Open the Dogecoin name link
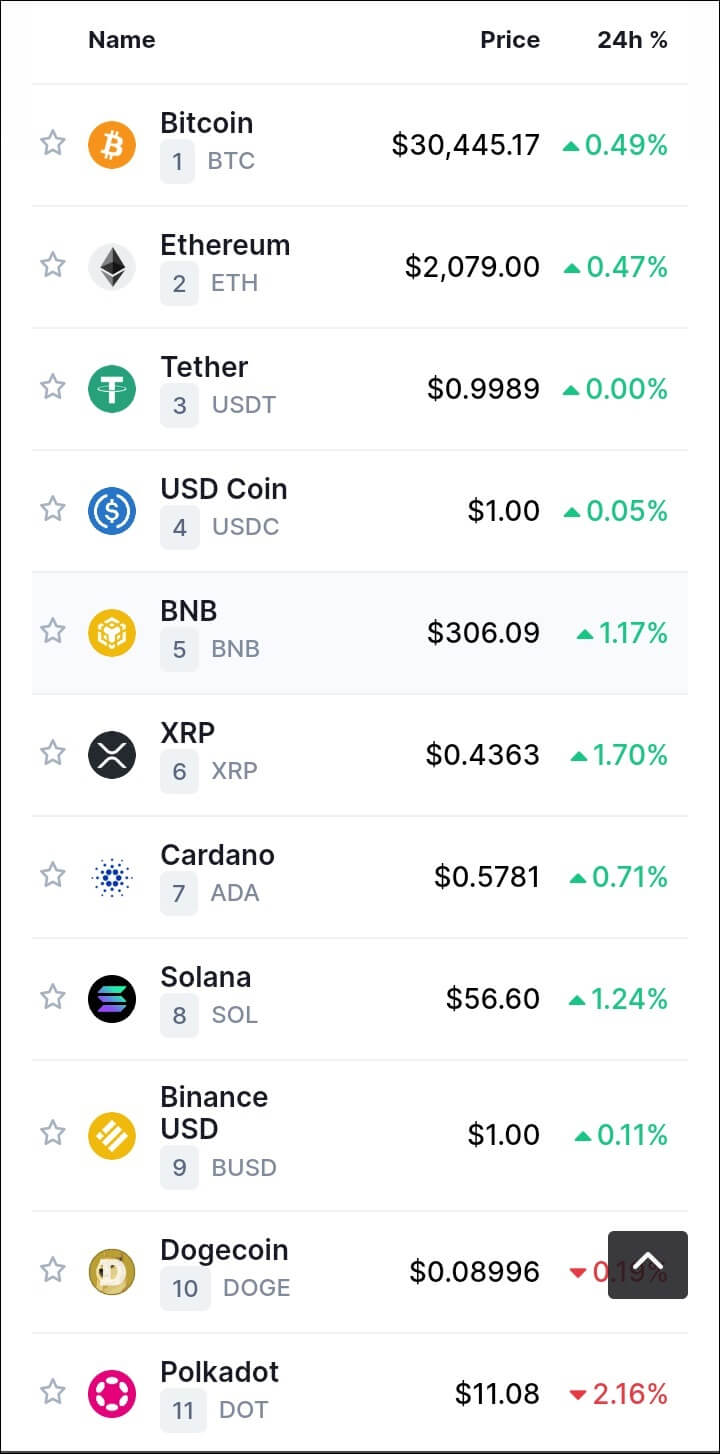 (x=224, y=1250)
